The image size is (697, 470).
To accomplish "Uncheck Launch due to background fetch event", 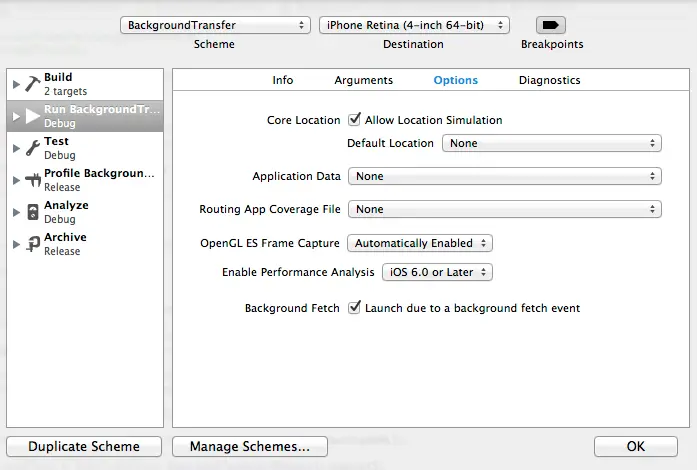I will 354,308.
